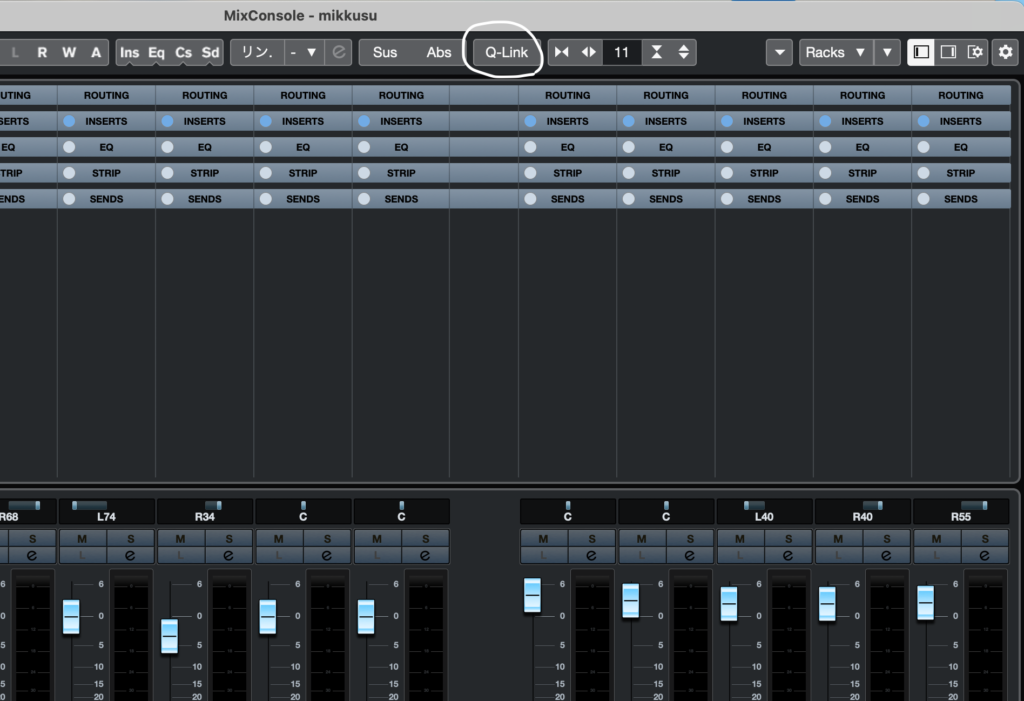The width and height of the screenshot is (1024, 701).
Task: Enable the Sus suspend link button
Action: [x=385, y=52]
